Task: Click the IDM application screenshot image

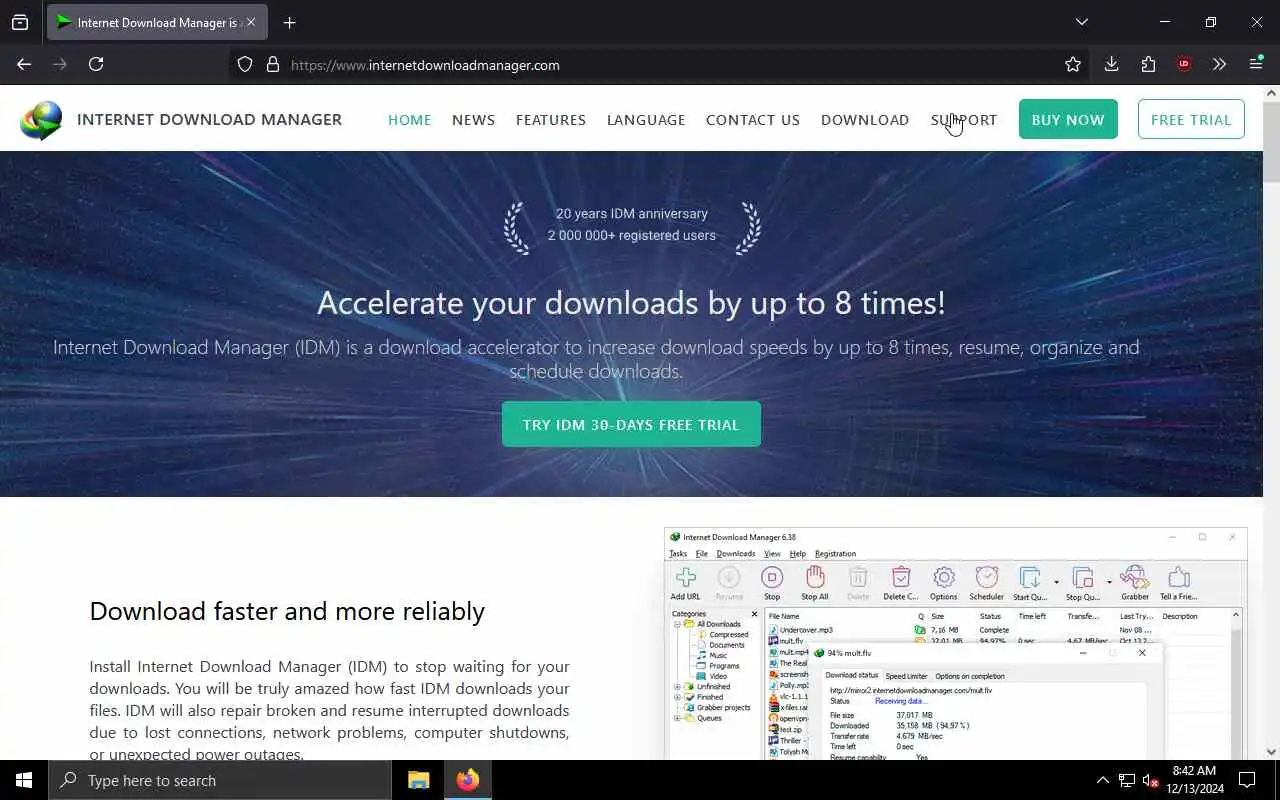Action: (x=956, y=643)
